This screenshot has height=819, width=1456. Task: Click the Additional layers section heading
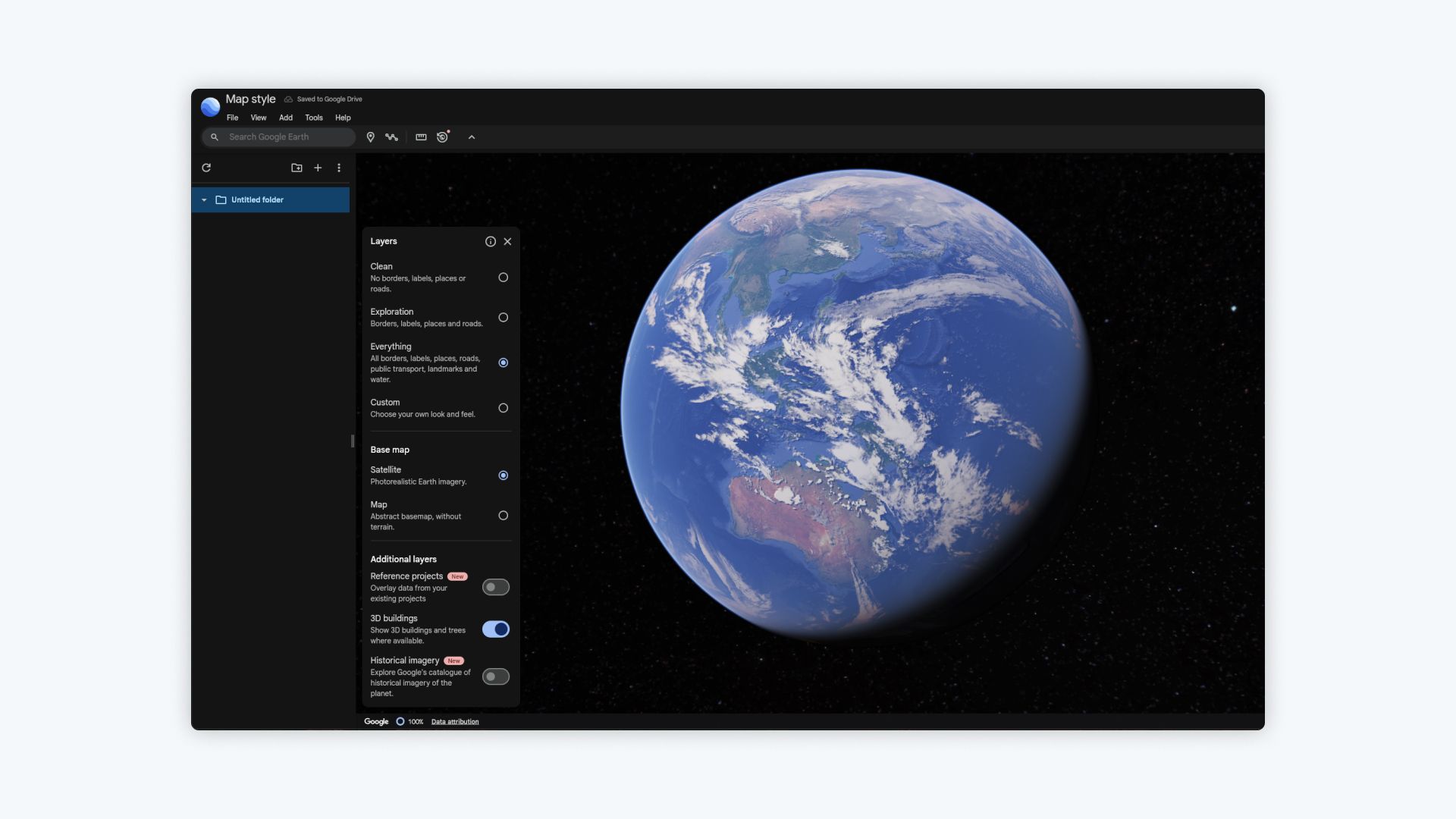(x=403, y=560)
